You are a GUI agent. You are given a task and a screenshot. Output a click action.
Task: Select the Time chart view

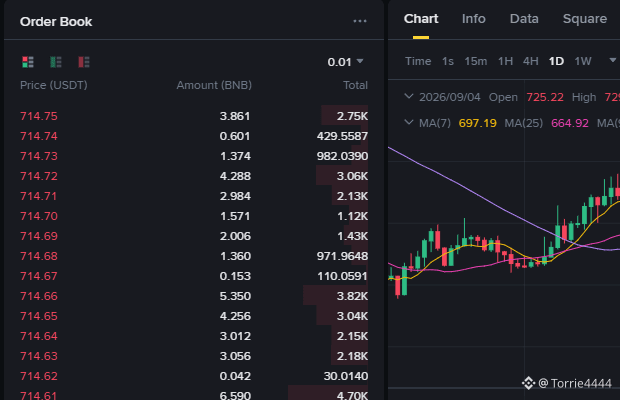coord(418,61)
